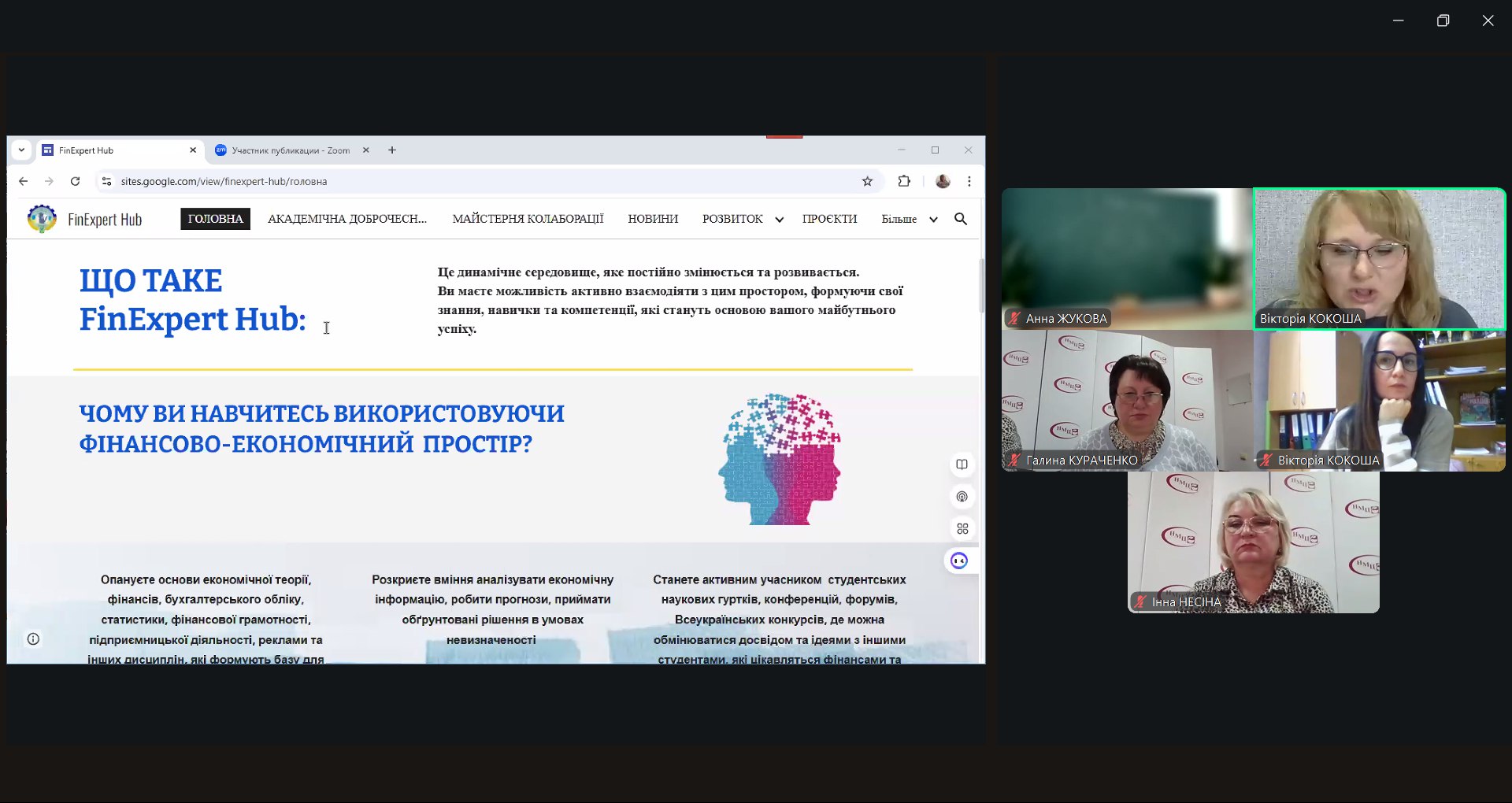
Task: Open the Chrome profile avatar
Action: [x=943, y=181]
